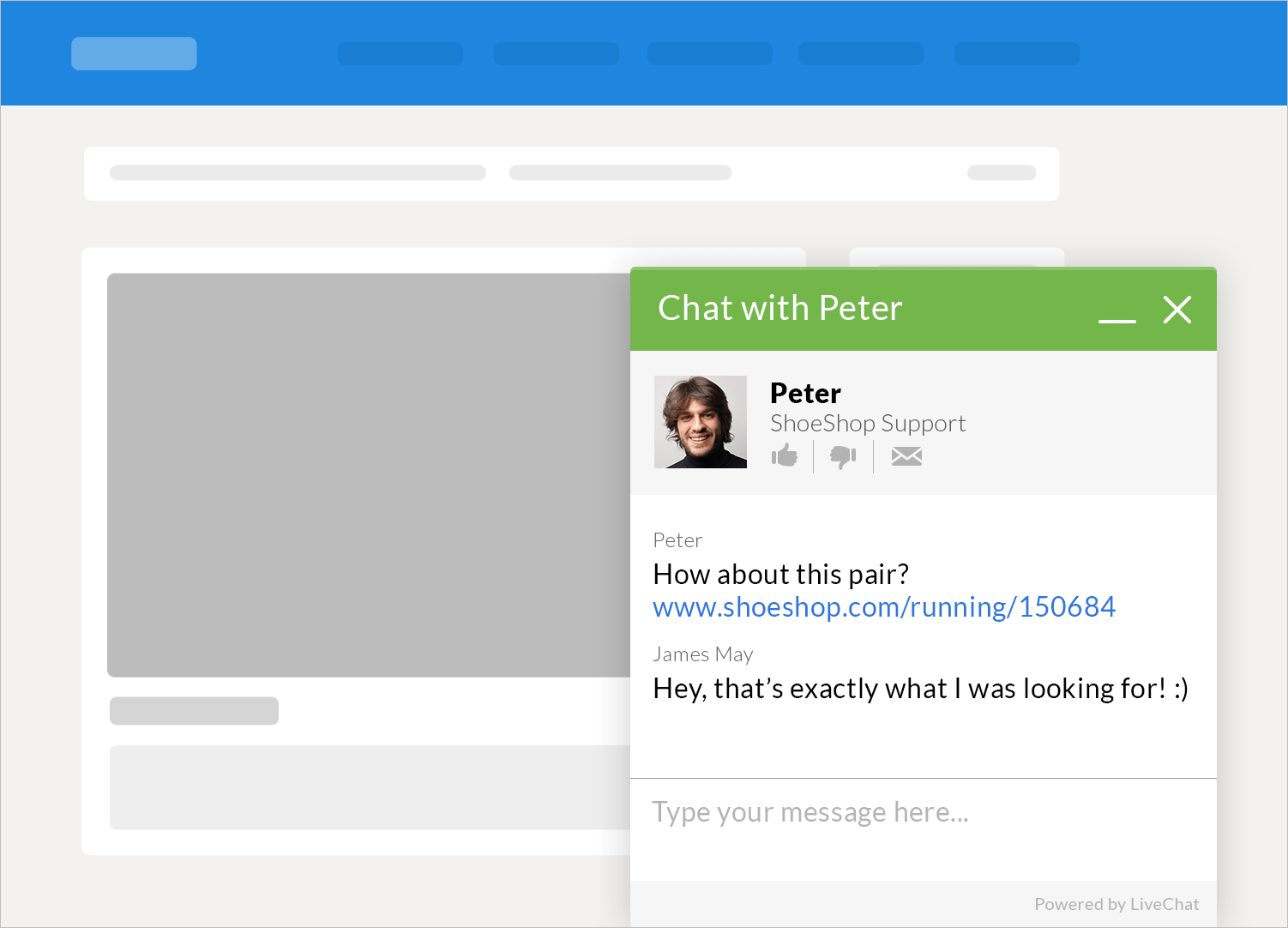1288x928 pixels.
Task: Enable transcript emailing with the mail toggle
Action: pyautogui.click(x=906, y=456)
